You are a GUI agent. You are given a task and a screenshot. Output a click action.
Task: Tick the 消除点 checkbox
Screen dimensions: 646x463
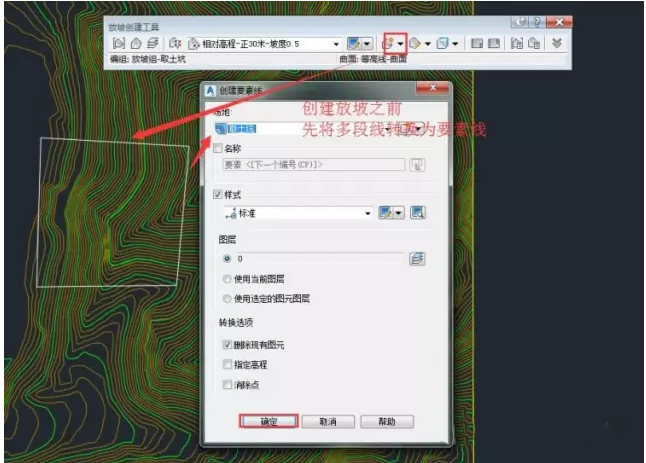click(x=228, y=385)
